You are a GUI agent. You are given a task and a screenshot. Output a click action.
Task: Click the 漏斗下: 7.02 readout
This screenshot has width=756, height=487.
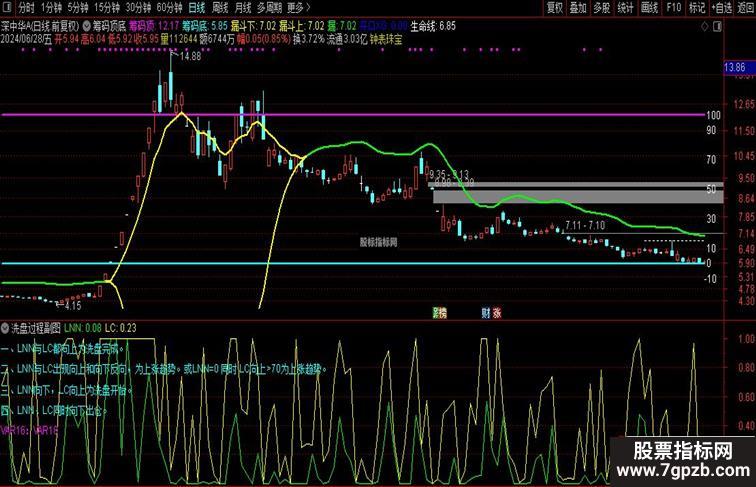click(253, 26)
